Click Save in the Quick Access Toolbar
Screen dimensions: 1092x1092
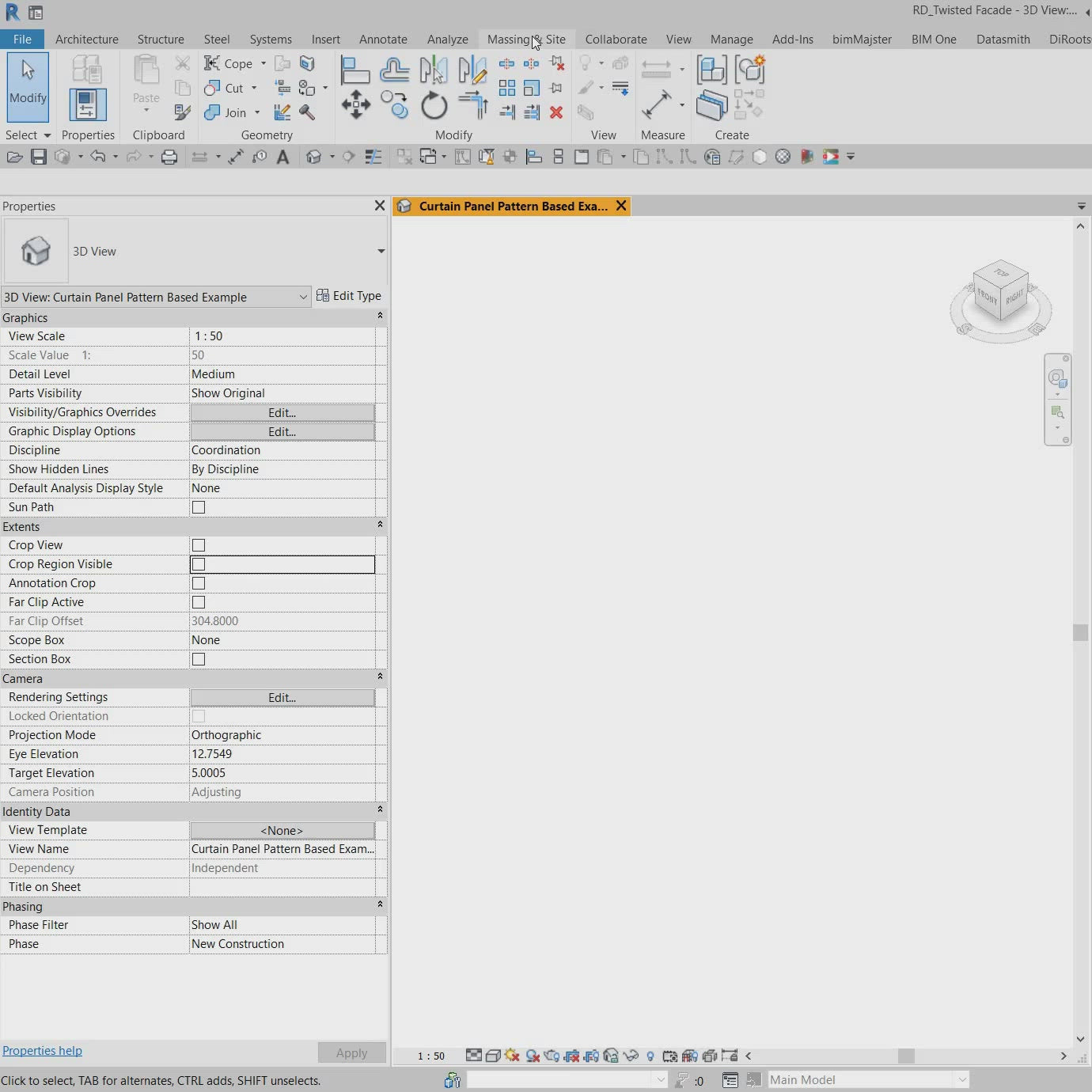[38, 157]
